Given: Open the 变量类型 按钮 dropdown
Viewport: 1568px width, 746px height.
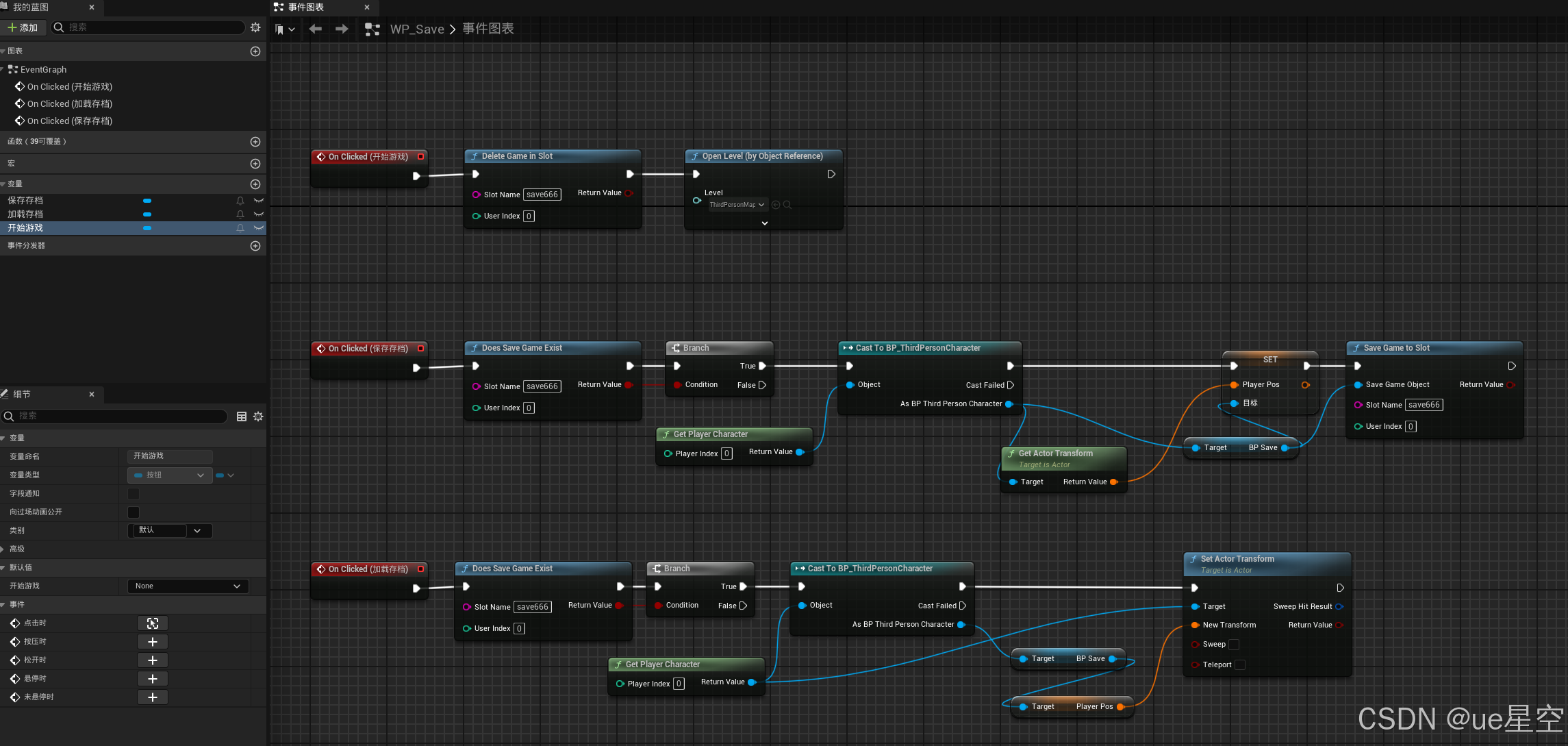Looking at the screenshot, I should [x=170, y=475].
